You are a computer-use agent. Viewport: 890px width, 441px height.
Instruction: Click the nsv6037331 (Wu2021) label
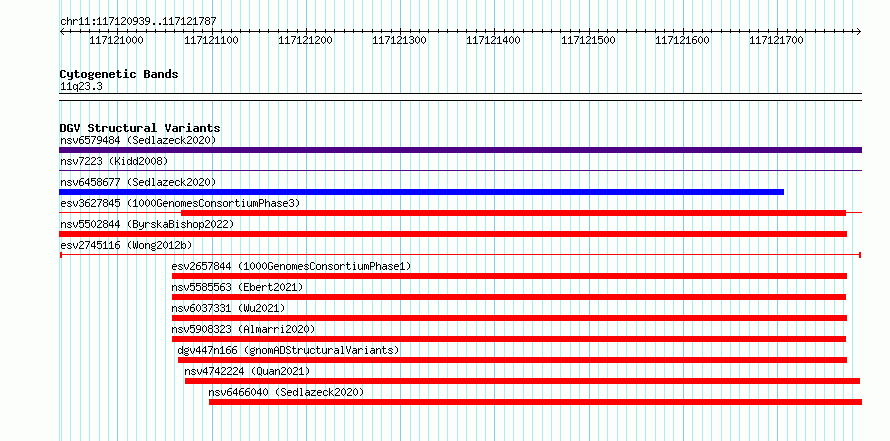pyautogui.click(x=228, y=308)
